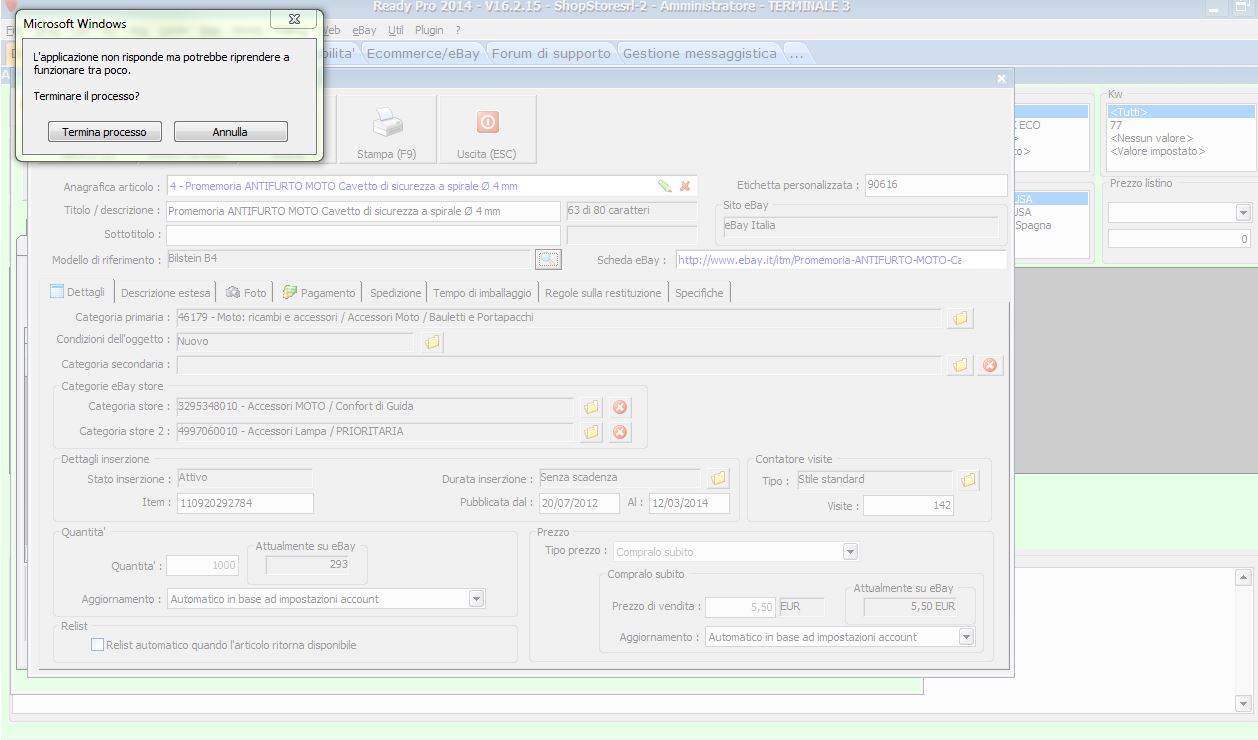Click the Prezzo listino value field showing 0
The height and width of the screenshot is (740, 1258).
(1179, 239)
